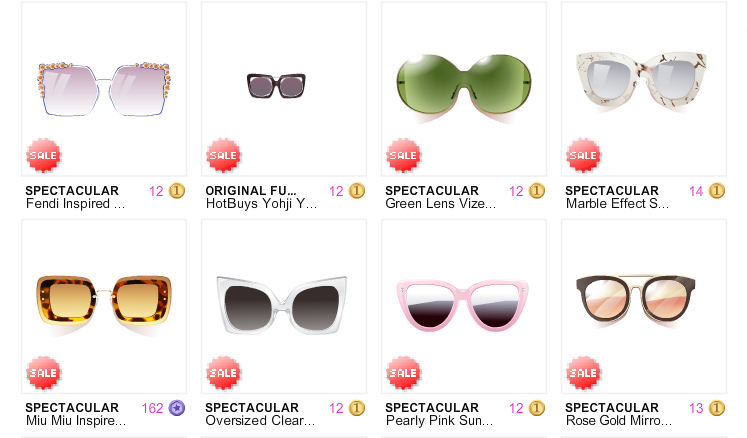The image size is (747, 438).
Task: Open the Miu Miu Inspire... item name
Action: 76,421
